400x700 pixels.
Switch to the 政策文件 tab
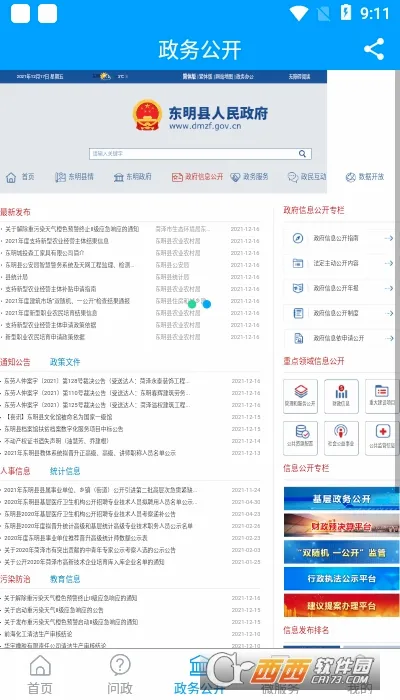click(x=65, y=362)
